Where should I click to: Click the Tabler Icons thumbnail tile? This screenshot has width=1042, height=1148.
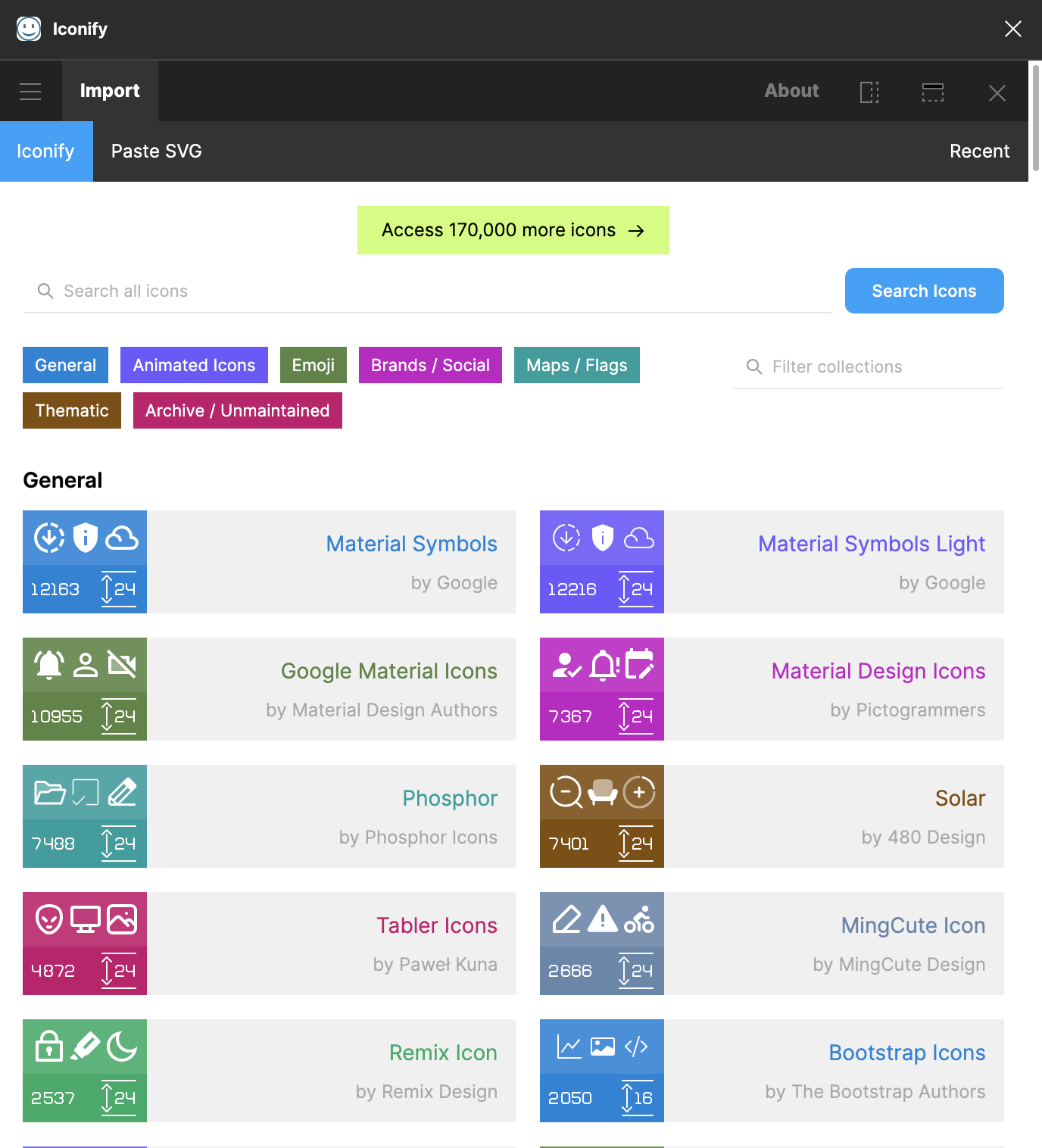click(x=85, y=944)
